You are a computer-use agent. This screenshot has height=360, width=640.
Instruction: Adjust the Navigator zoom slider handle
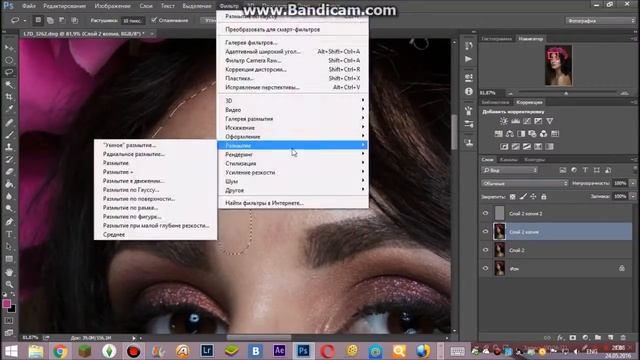(566, 93)
